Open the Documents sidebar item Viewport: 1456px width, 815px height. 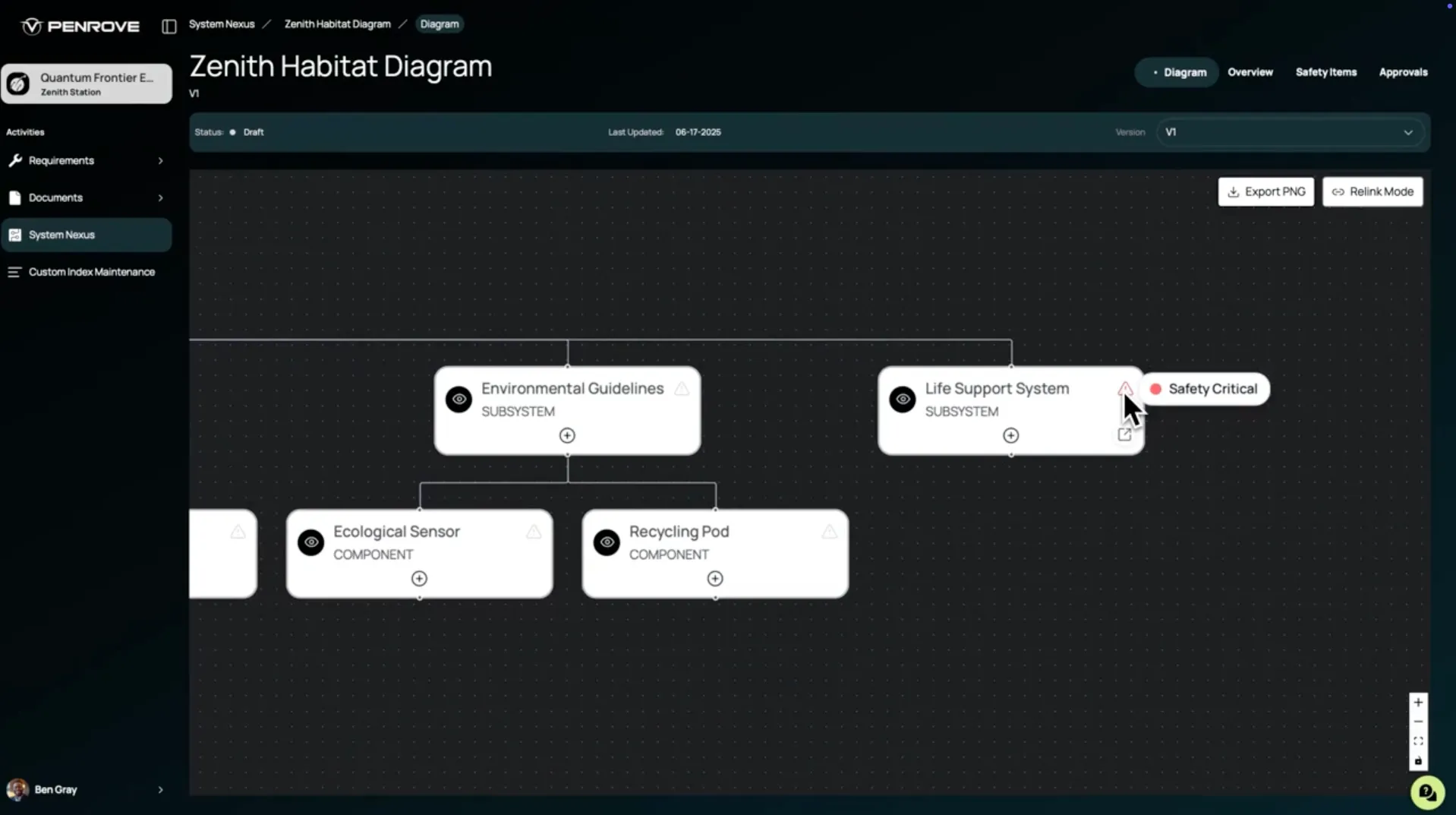click(x=87, y=197)
